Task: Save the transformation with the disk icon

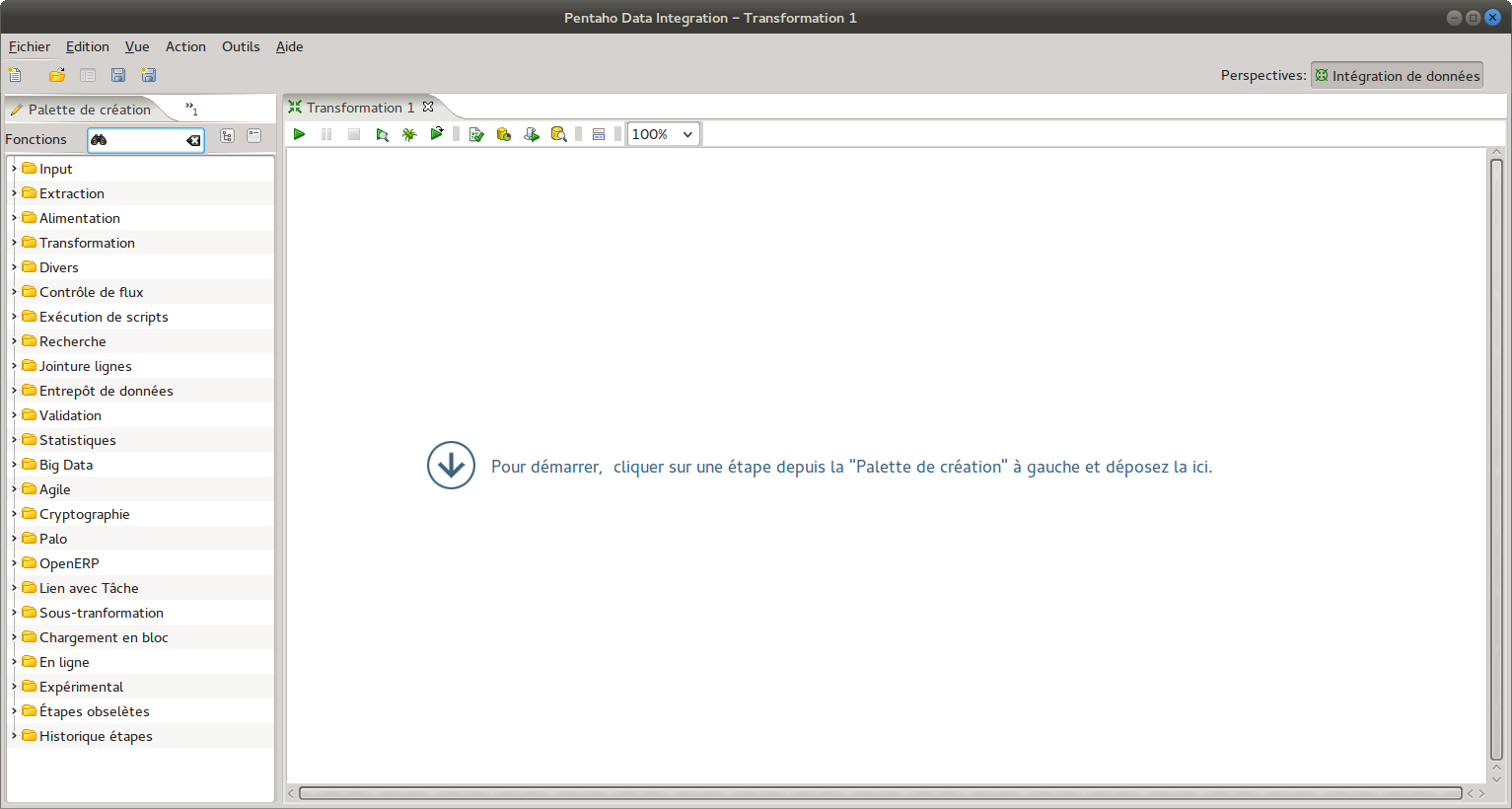Action: [118, 75]
